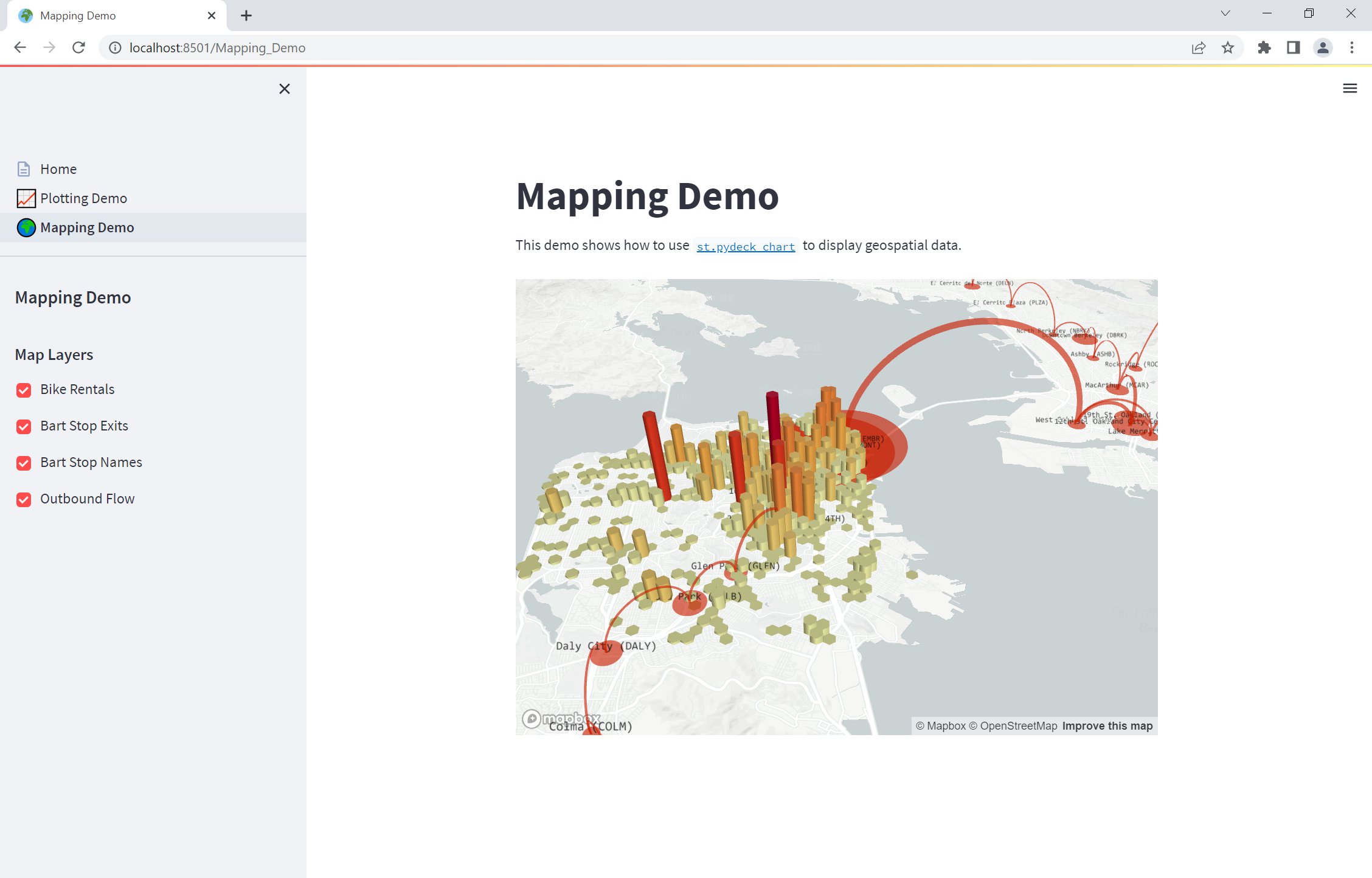
Task: Click the Improve this map link
Action: (1107, 725)
